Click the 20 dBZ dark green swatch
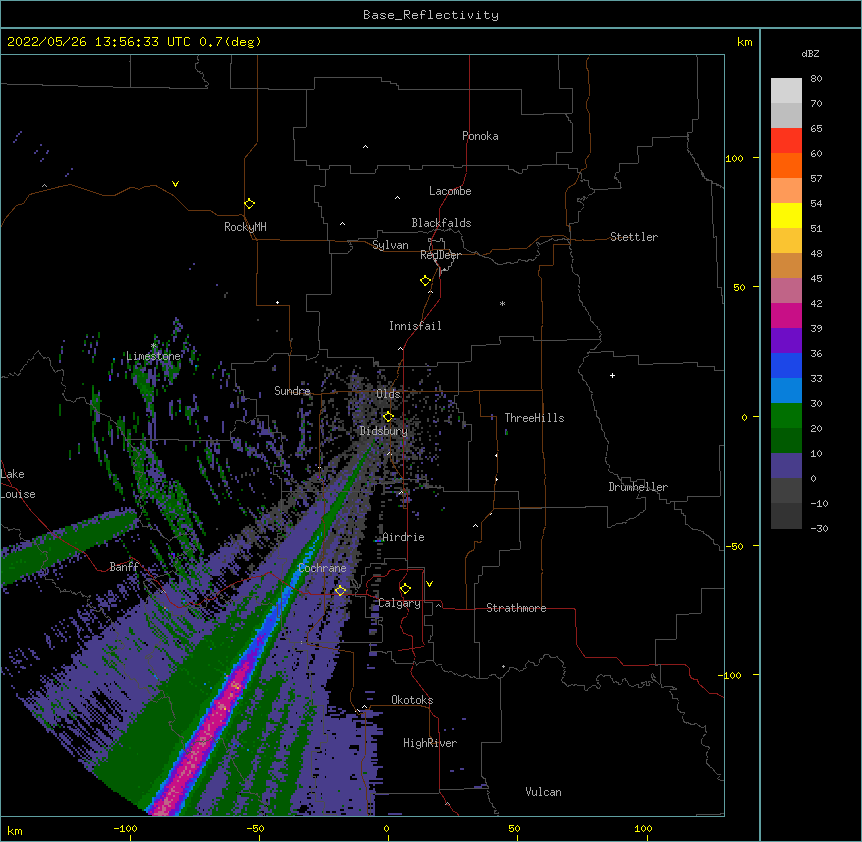 tap(786, 441)
